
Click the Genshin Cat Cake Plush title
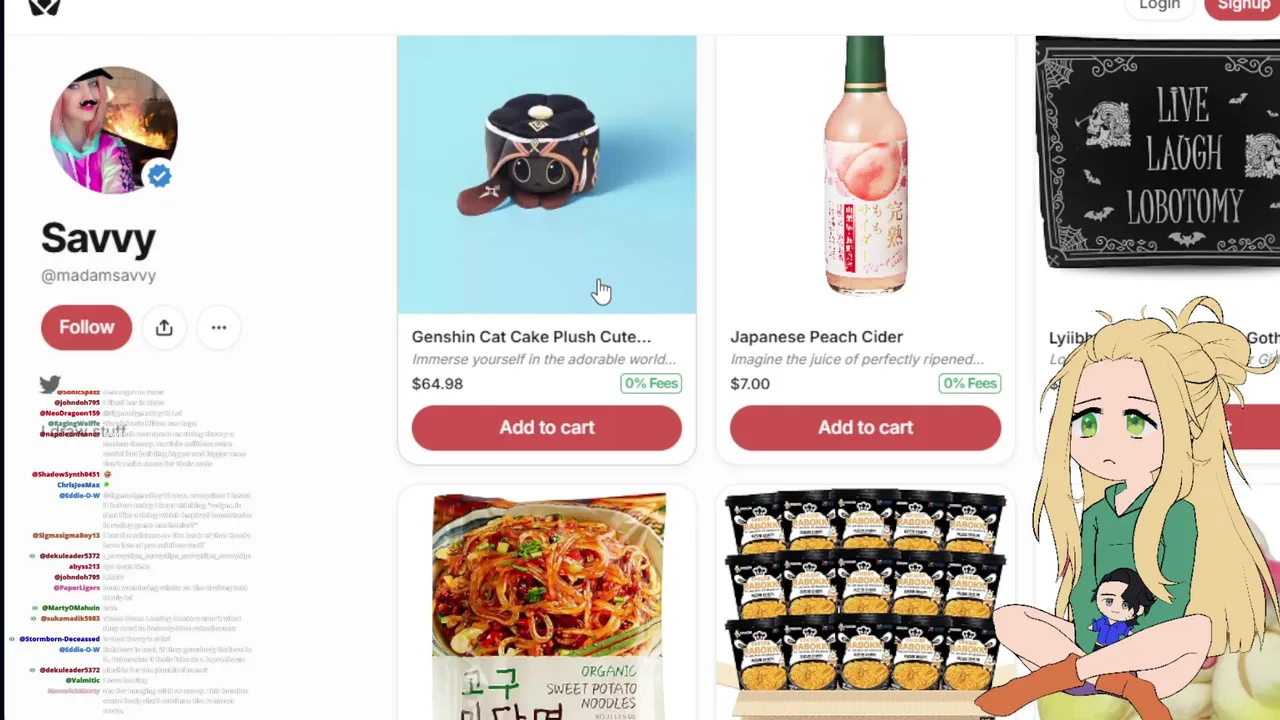pos(531,337)
